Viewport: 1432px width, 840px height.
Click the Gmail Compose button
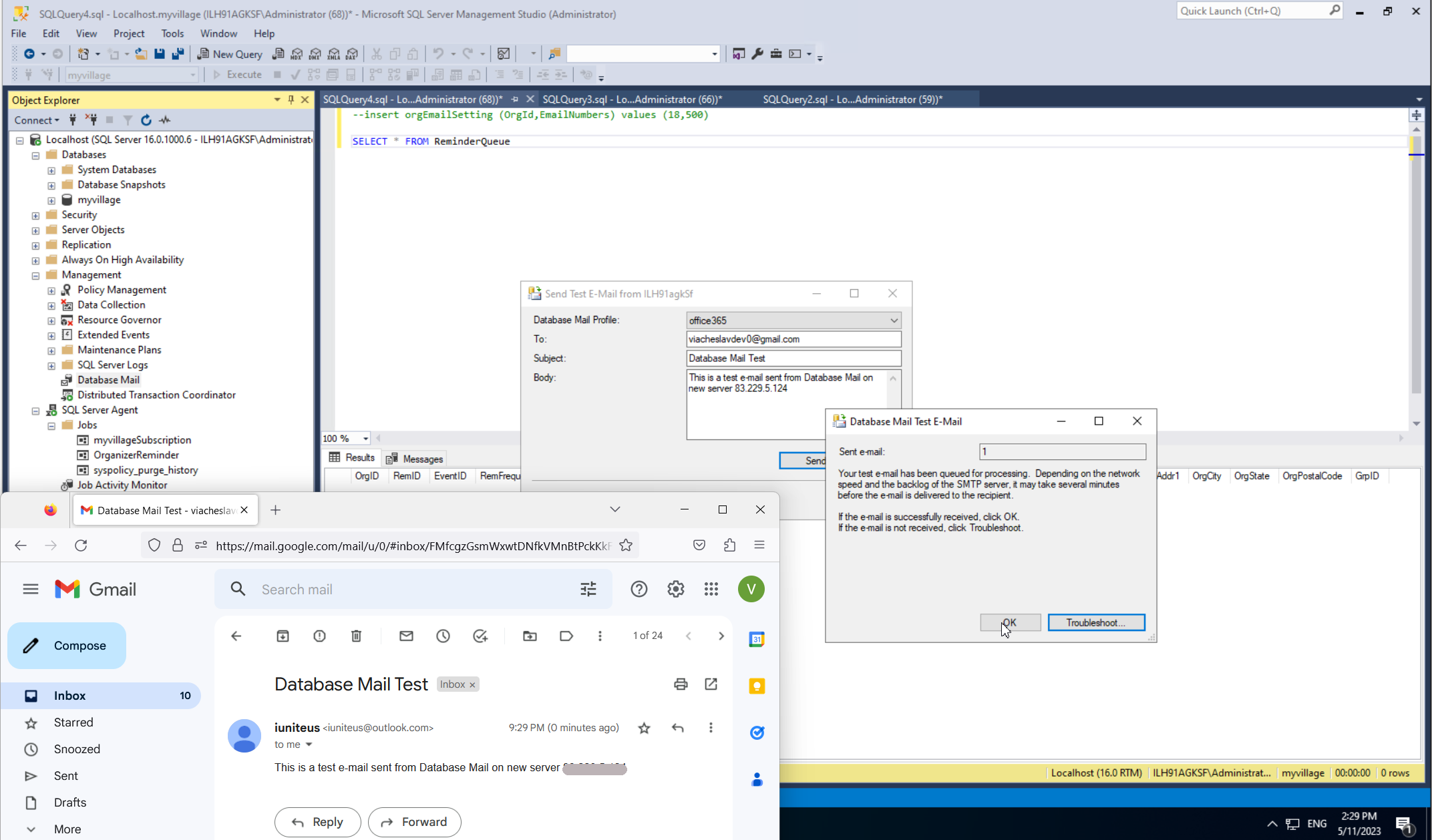[67, 646]
